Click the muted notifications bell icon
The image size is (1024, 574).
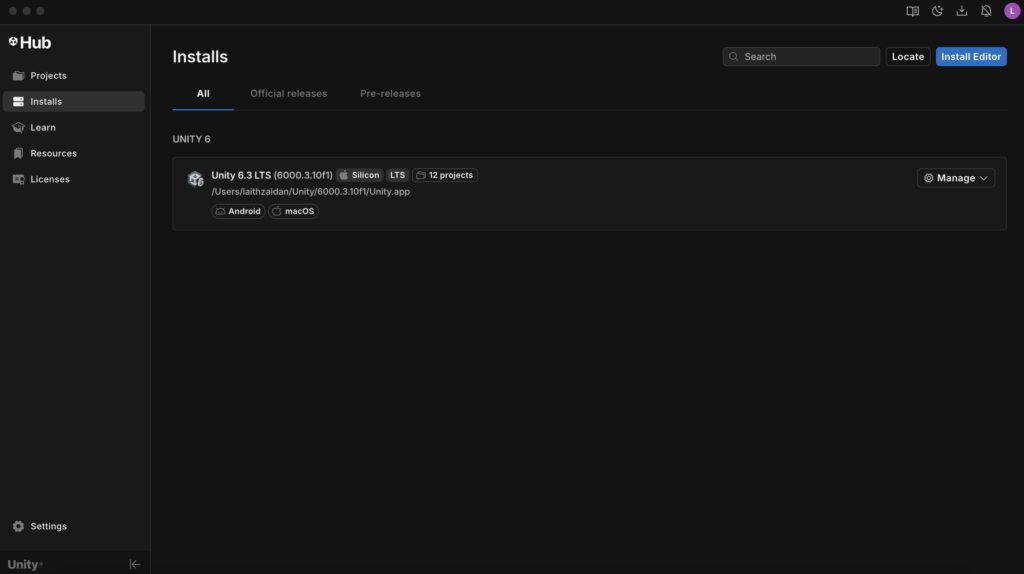click(x=986, y=11)
